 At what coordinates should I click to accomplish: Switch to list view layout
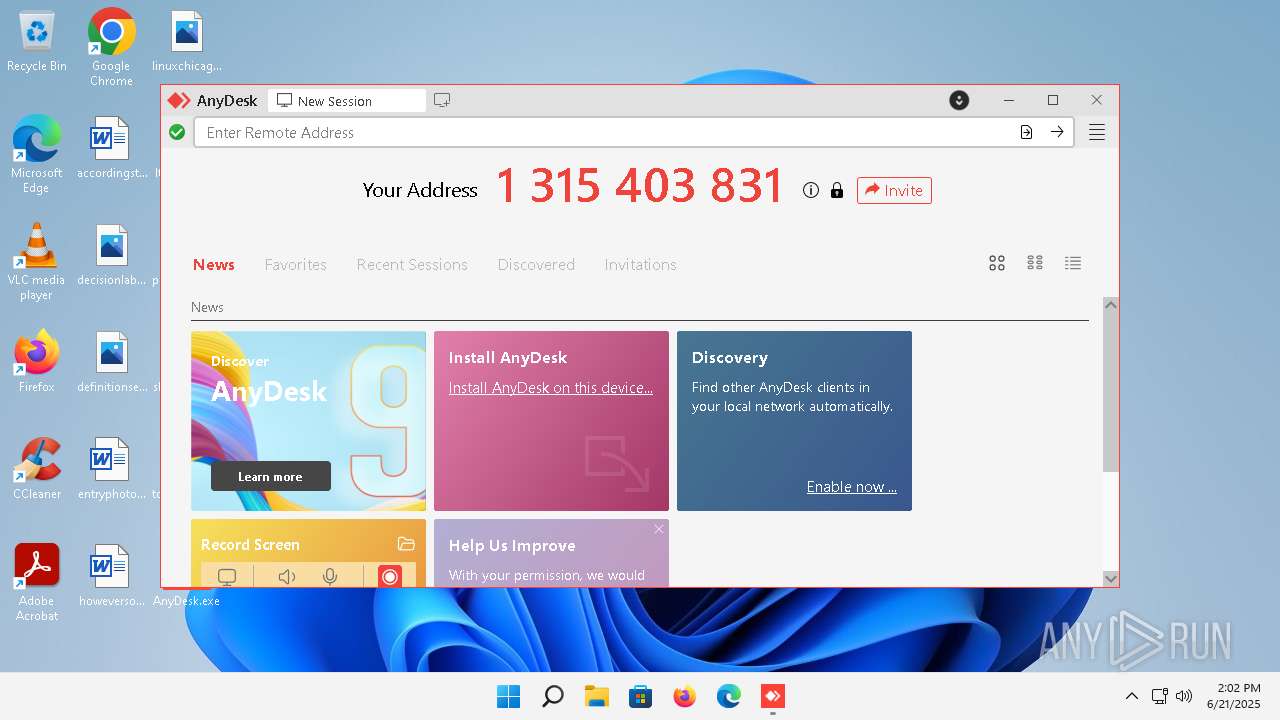pos(1073,263)
